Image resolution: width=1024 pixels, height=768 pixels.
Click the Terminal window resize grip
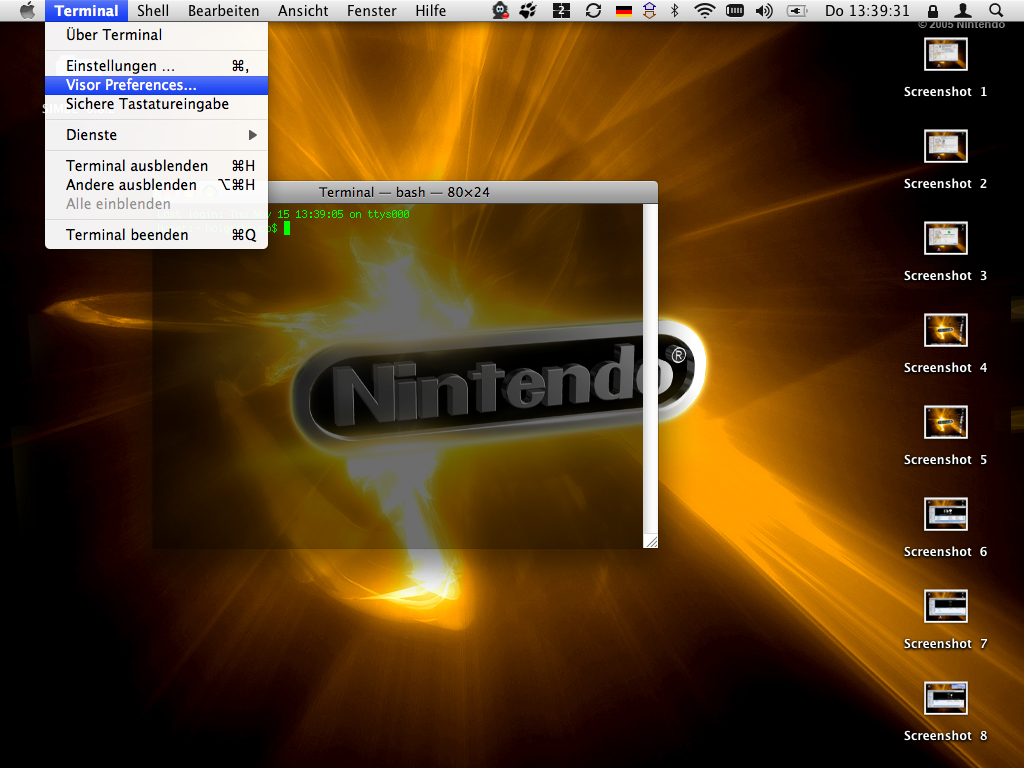650,541
